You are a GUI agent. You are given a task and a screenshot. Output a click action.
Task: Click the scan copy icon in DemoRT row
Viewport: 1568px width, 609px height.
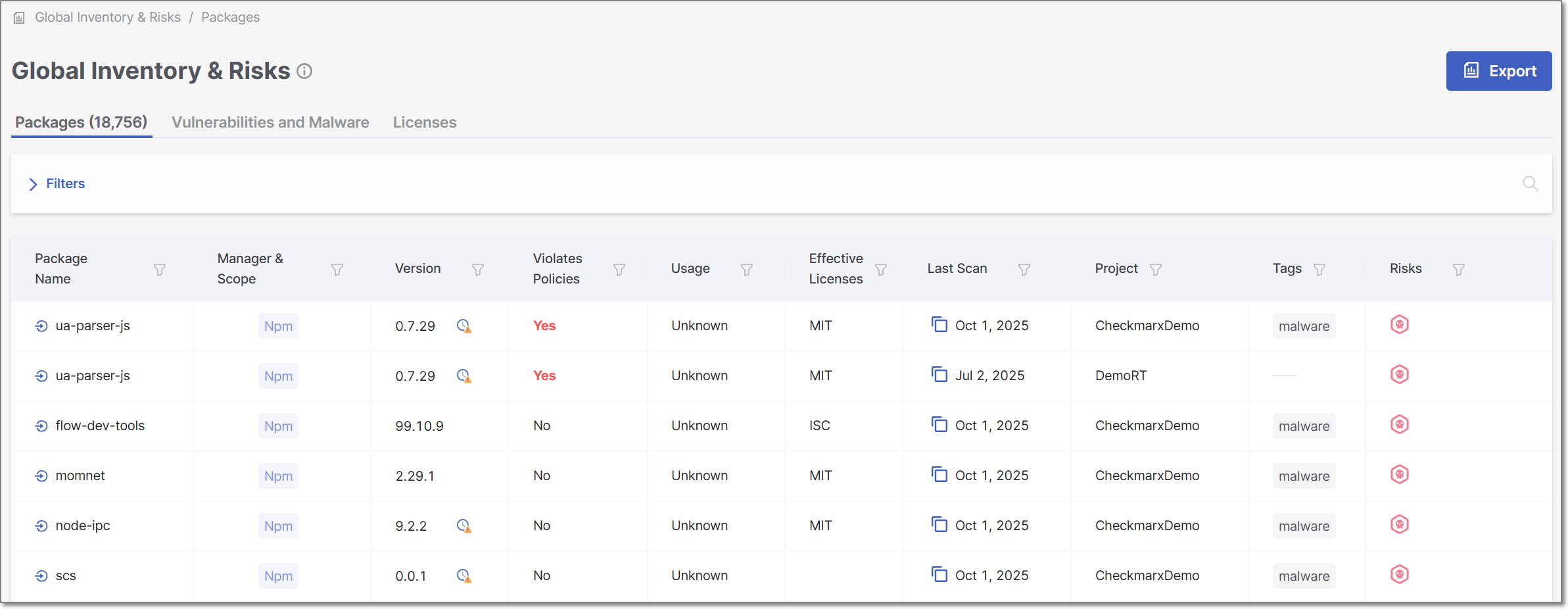[x=939, y=375]
